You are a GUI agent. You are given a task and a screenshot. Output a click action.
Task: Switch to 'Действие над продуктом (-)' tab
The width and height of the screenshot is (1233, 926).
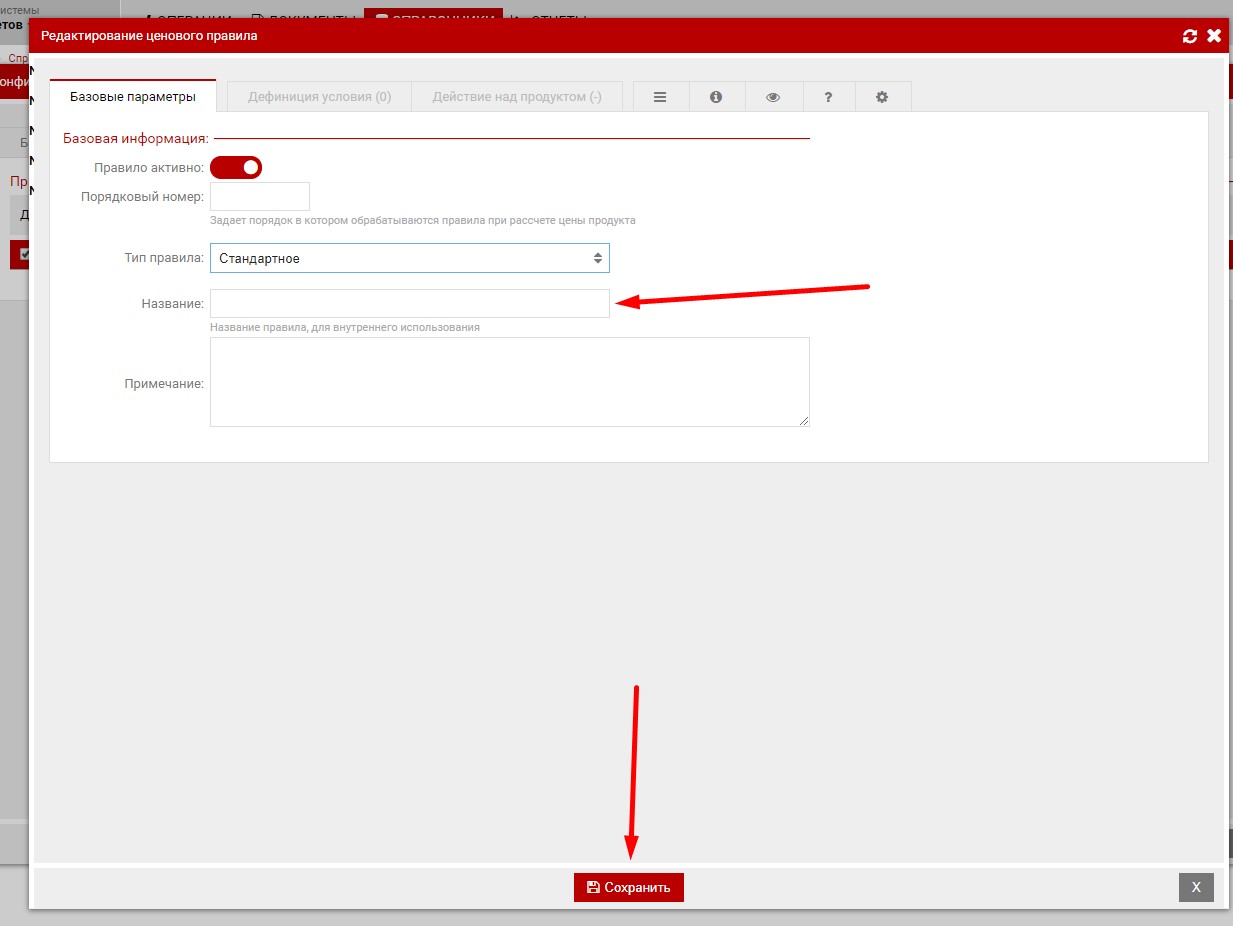click(x=516, y=97)
